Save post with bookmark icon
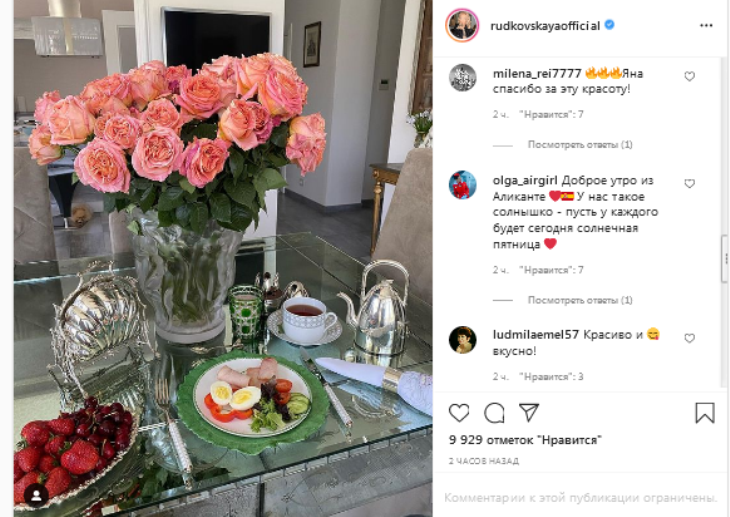 (704, 413)
